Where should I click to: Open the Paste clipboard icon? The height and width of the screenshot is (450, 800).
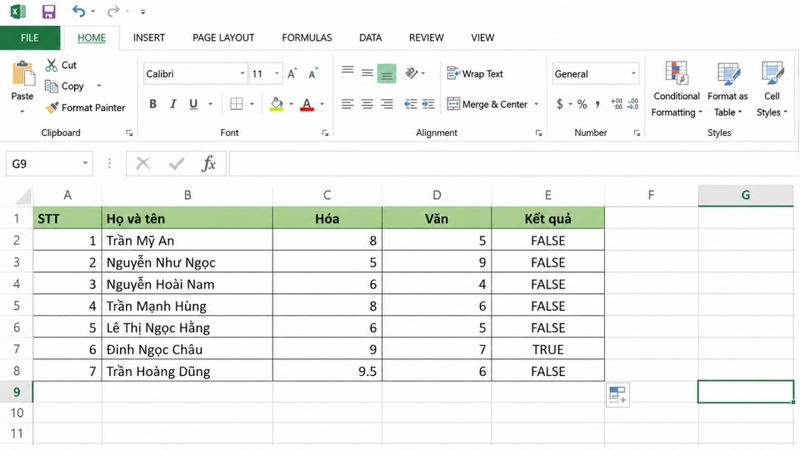pos(22,73)
